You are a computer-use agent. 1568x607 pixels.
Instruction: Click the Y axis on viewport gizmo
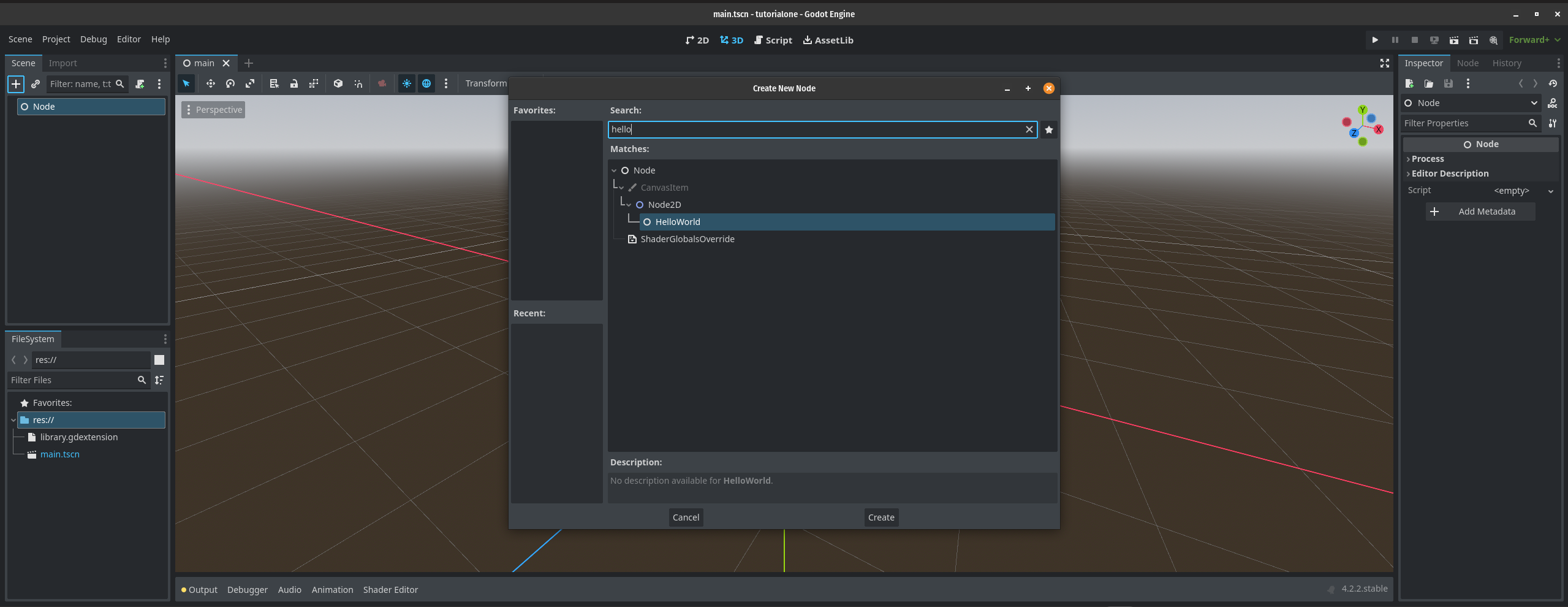point(1363,110)
